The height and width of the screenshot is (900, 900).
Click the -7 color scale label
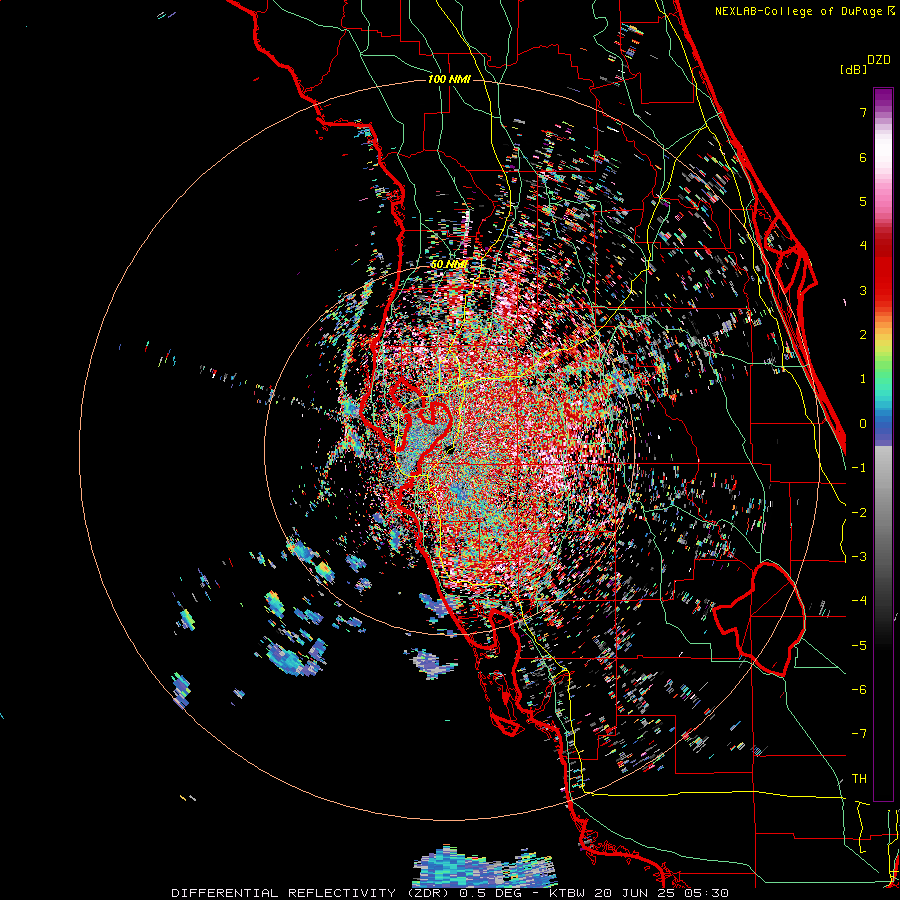[x=859, y=734]
